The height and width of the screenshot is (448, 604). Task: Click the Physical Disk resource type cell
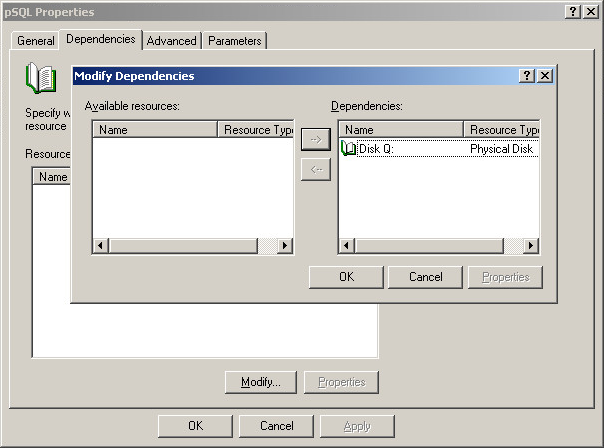tap(501, 149)
